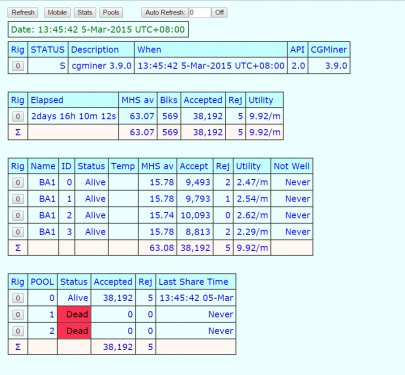Click rig button for BA1 ID 2
Image resolution: width=405 pixels, height=375 pixels.
pos(18,215)
